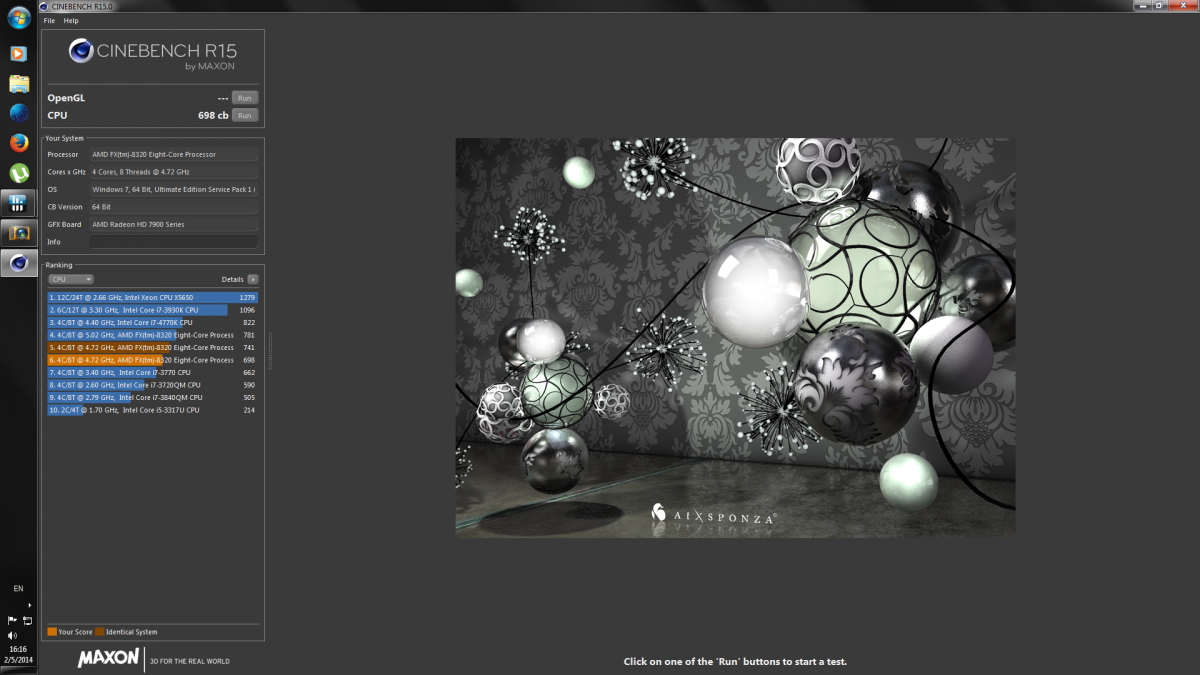Click GFX Board AMD Radeon HD 7900 field
Screen dimensions: 1200x675
[x=173, y=224]
